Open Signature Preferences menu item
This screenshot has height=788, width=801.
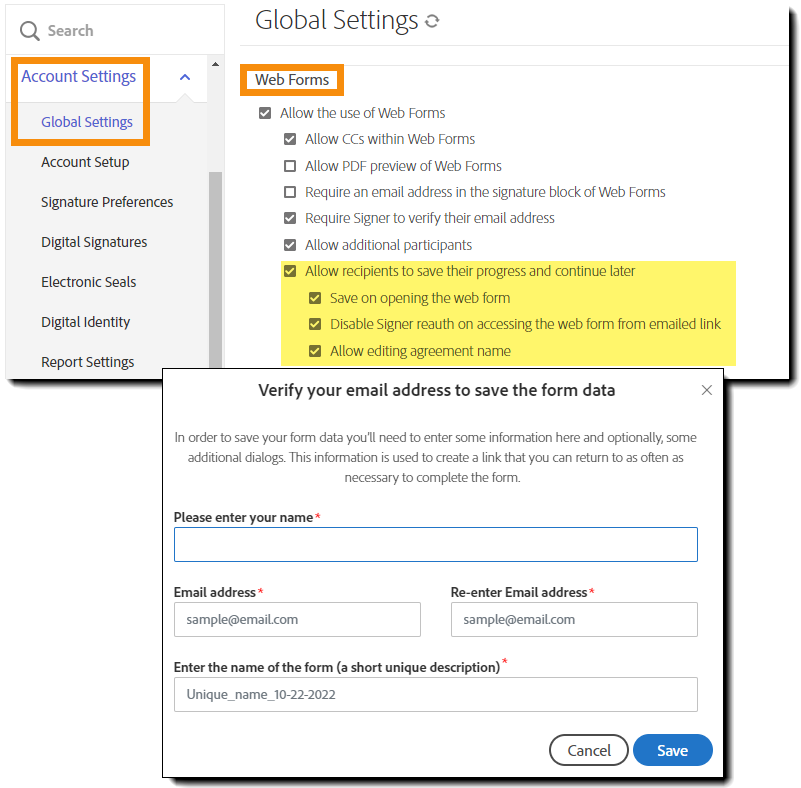(107, 202)
